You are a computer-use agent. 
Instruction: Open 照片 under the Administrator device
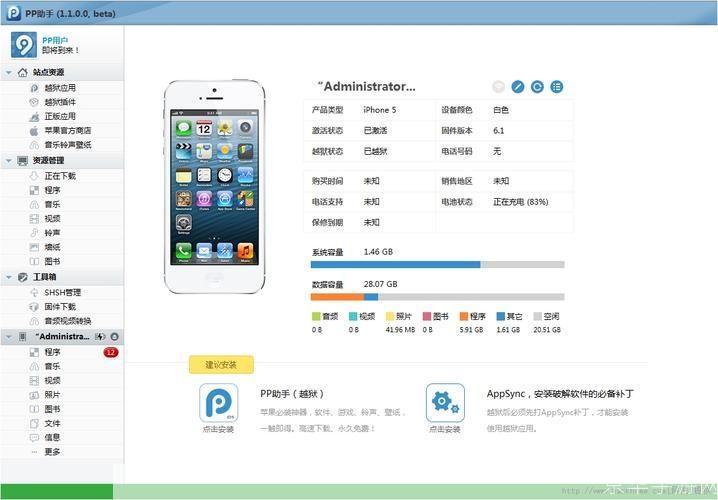pyautogui.click(x=52, y=395)
